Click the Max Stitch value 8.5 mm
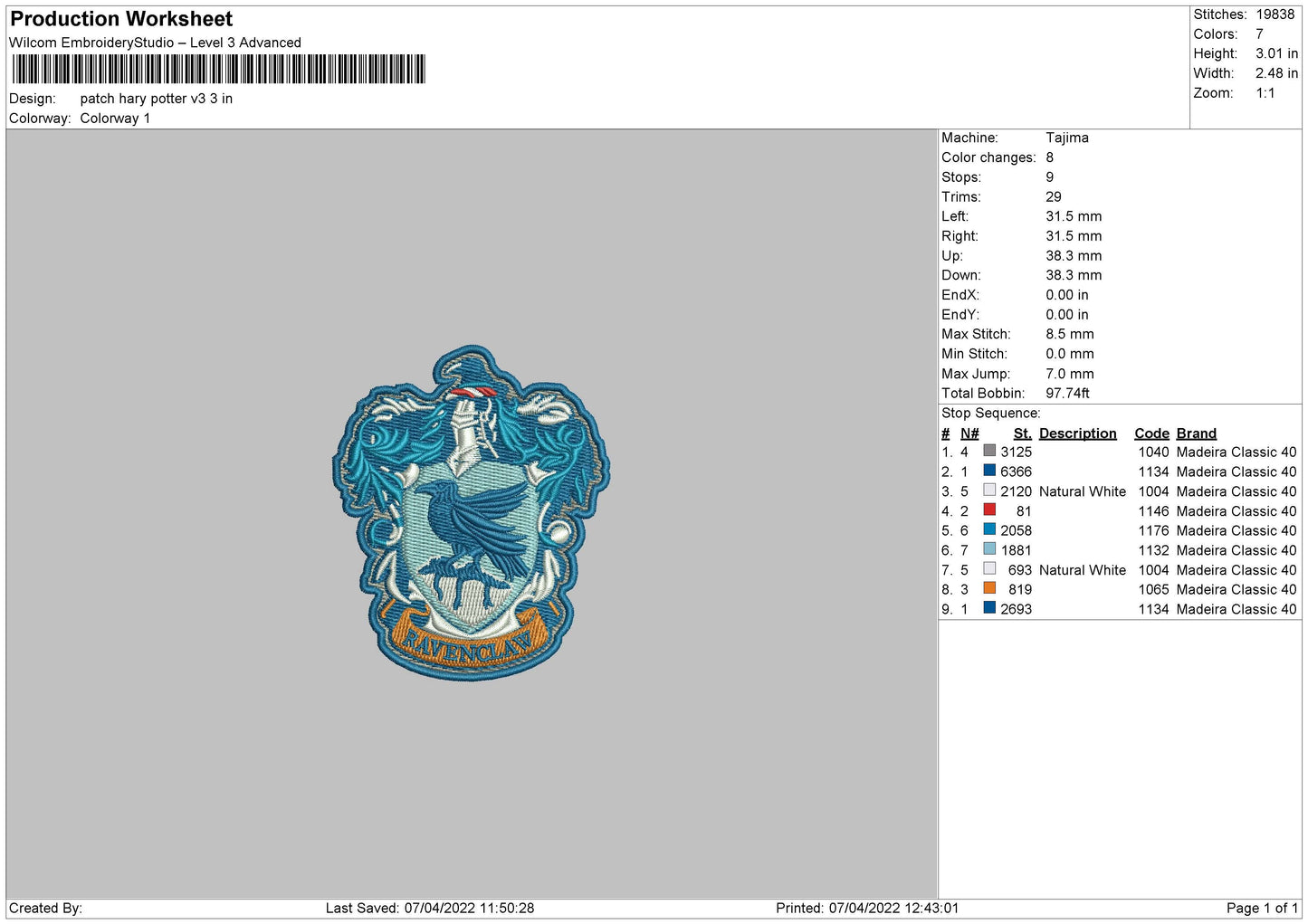 coord(1070,335)
